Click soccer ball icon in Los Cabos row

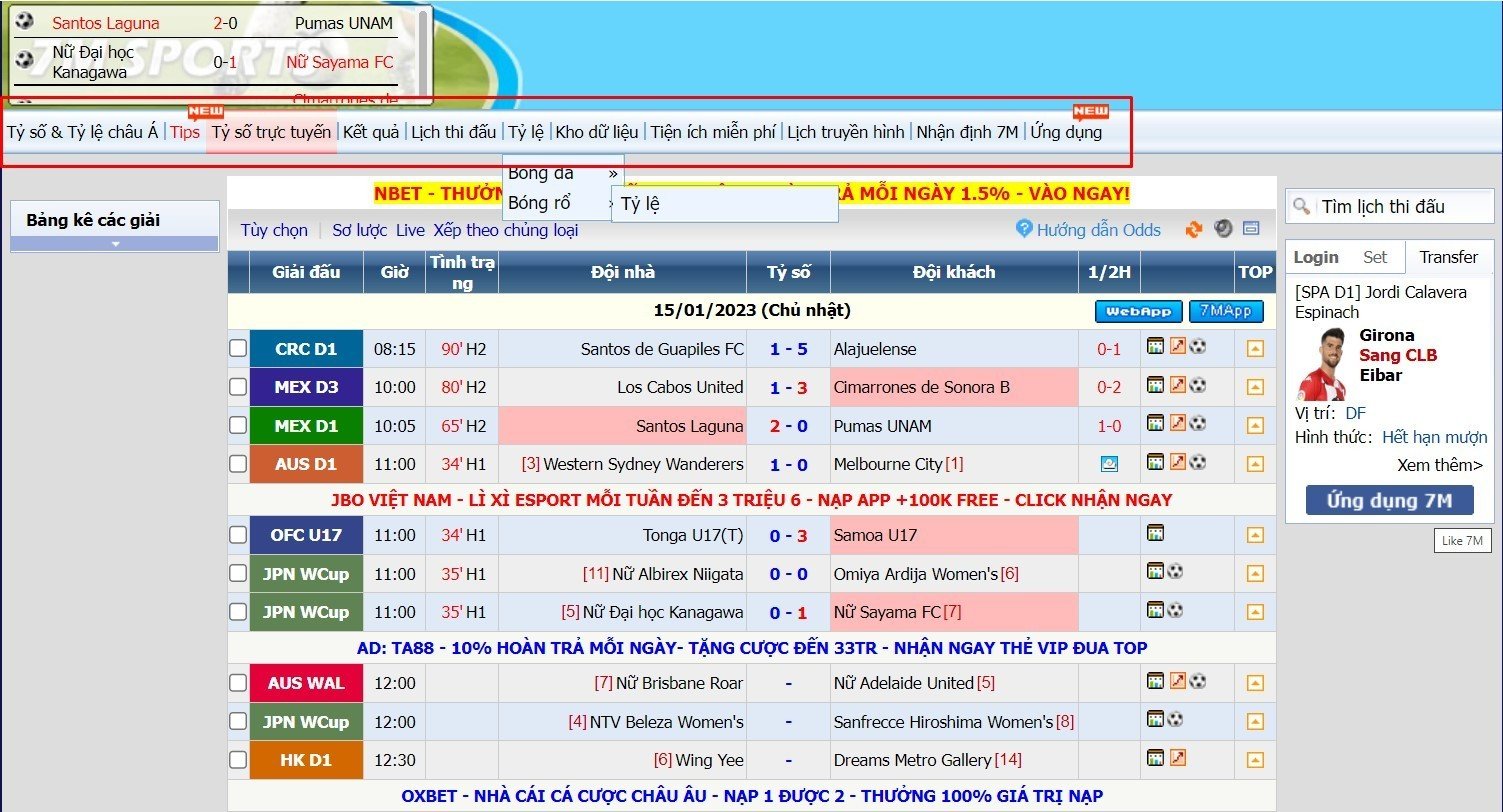pos(1197,385)
